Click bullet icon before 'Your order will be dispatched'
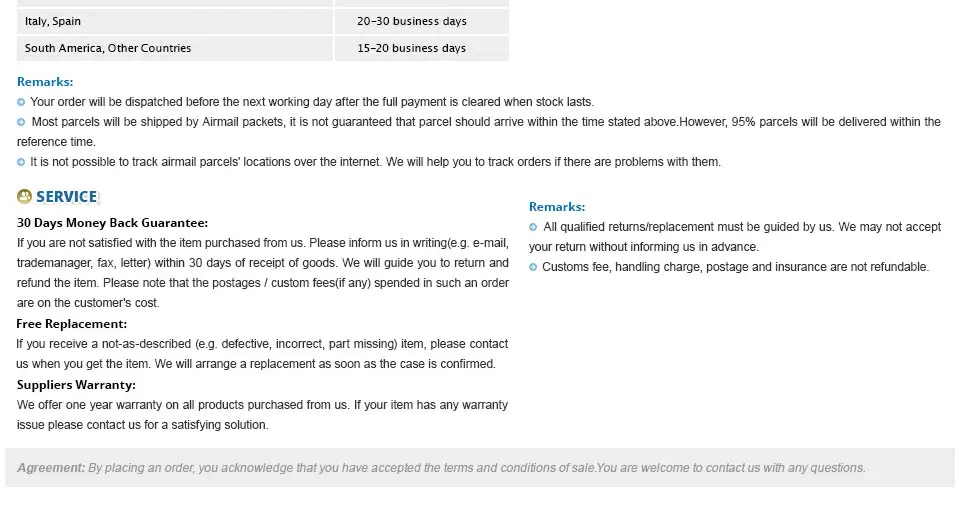 [x=21, y=102]
